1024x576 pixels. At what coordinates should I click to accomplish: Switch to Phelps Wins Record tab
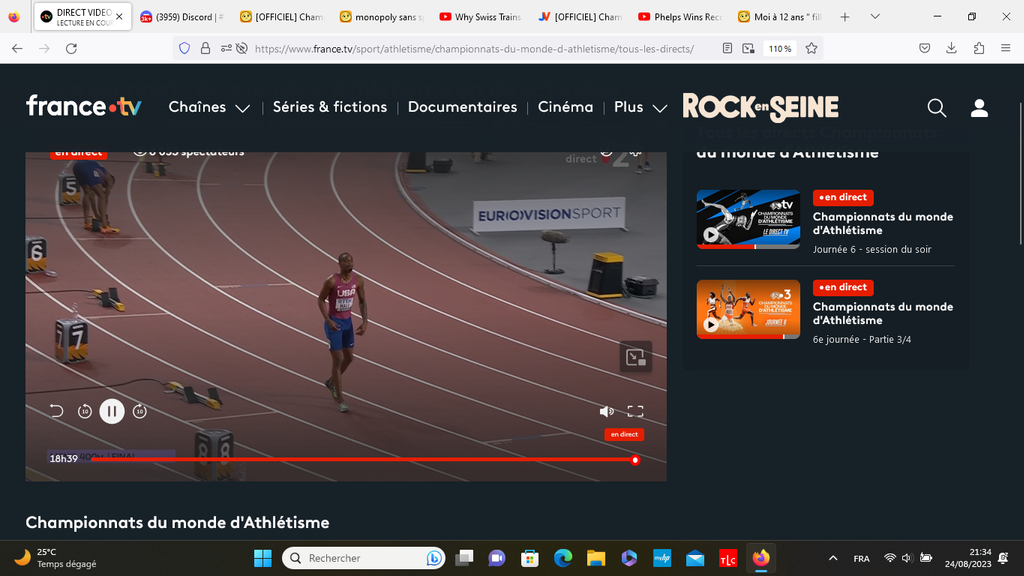(680, 17)
